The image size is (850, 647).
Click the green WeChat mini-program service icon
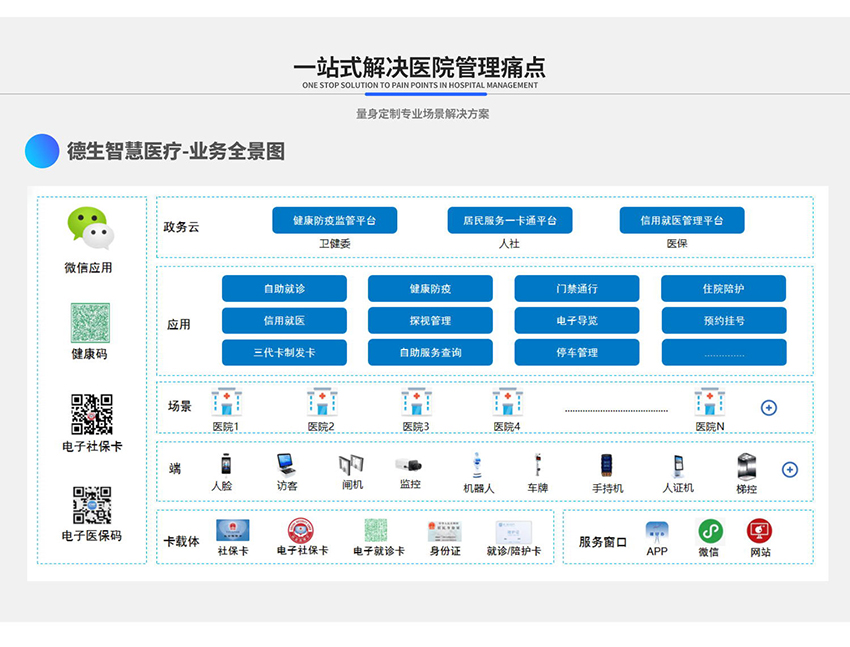710,531
